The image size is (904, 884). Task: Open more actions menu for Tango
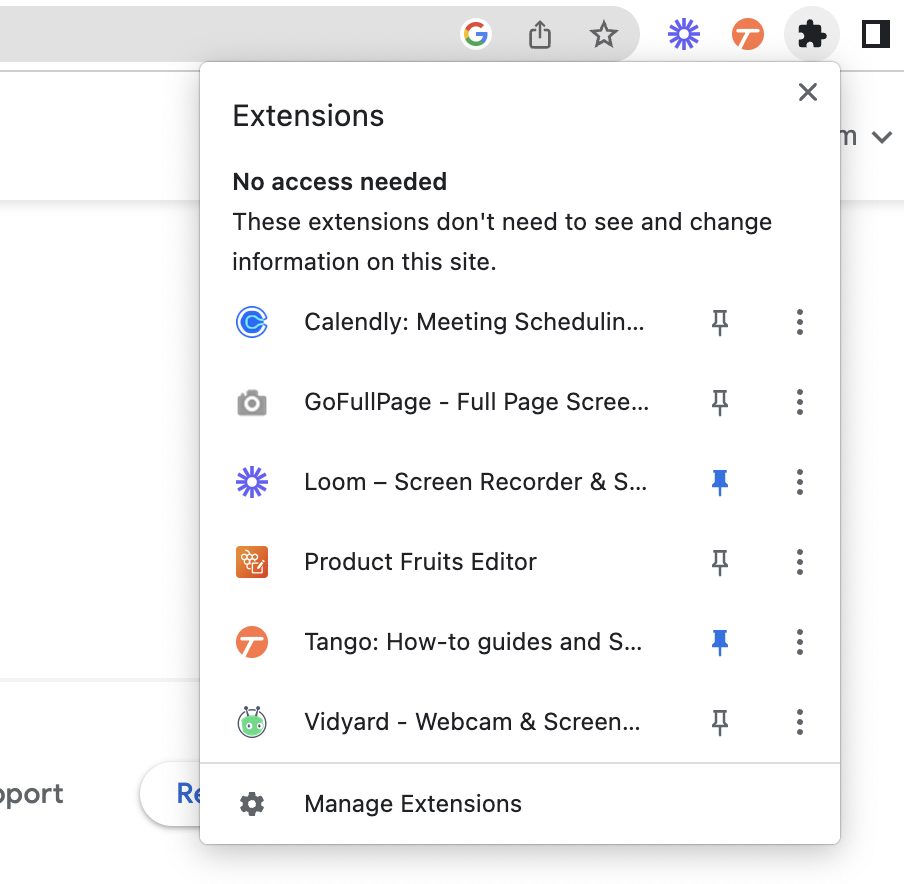click(x=800, y=642)
